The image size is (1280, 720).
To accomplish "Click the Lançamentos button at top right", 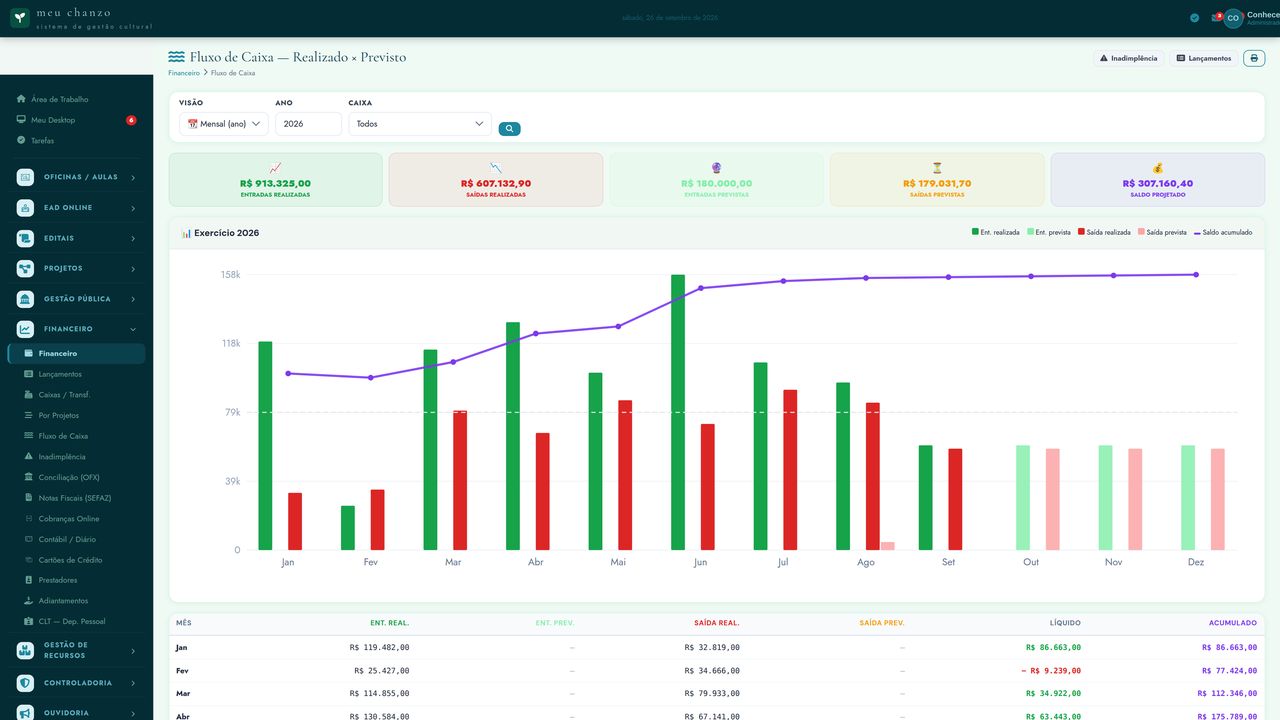I will coord(1204,58).
